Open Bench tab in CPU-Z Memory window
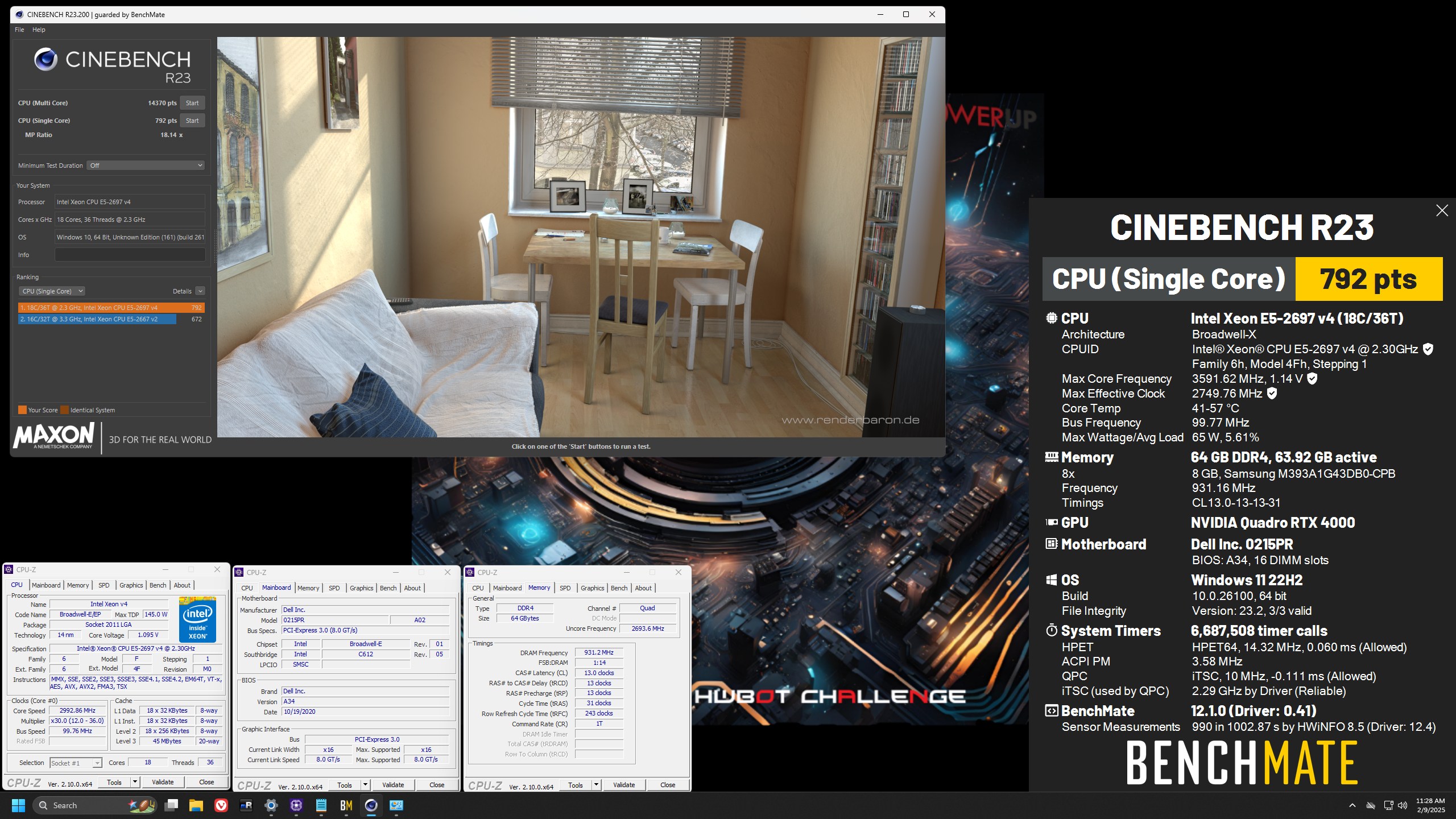Viewport: 1456px width, 819px height. coord(619,588)
